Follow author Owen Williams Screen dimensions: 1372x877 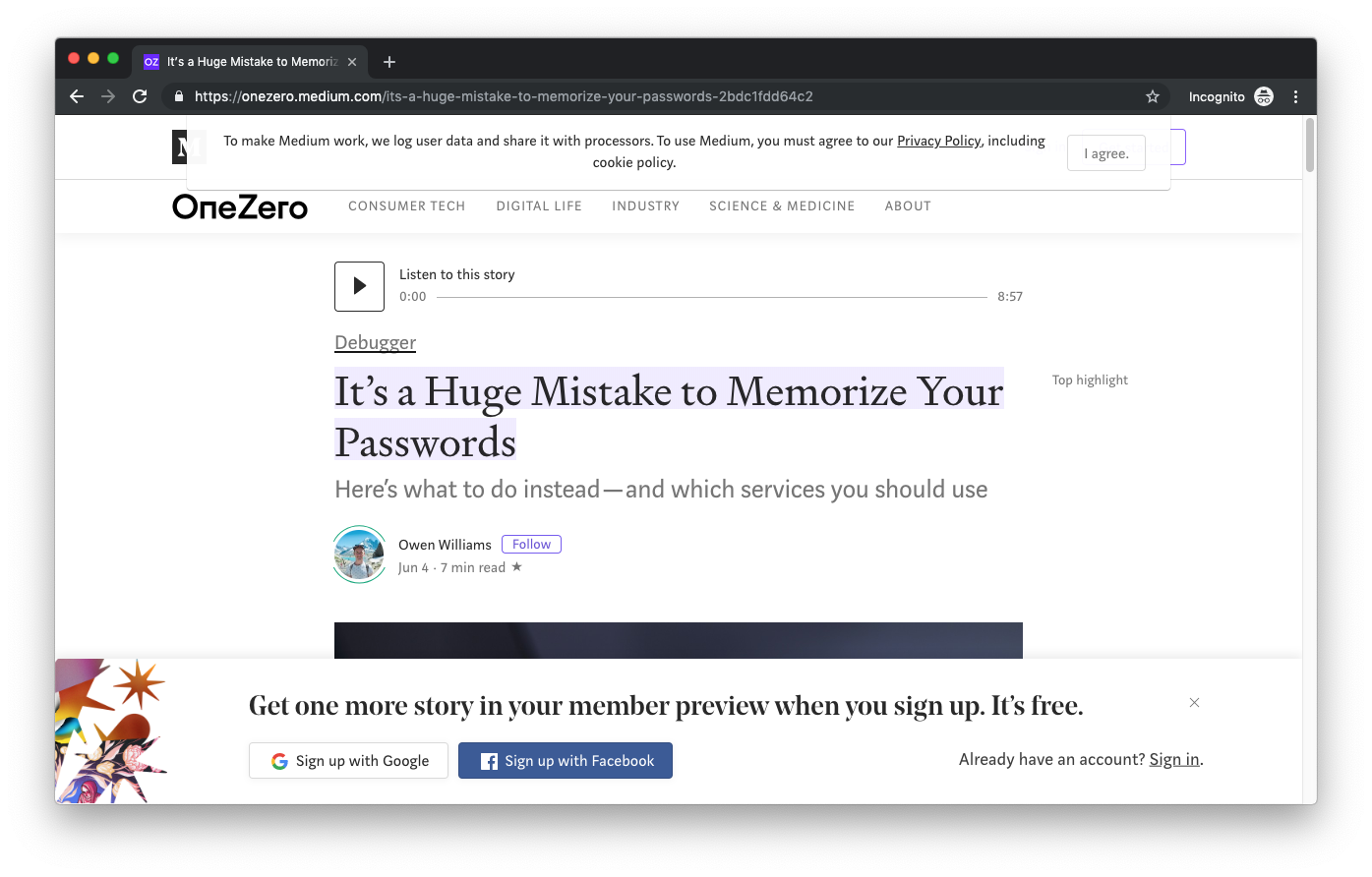click(531, 545)
